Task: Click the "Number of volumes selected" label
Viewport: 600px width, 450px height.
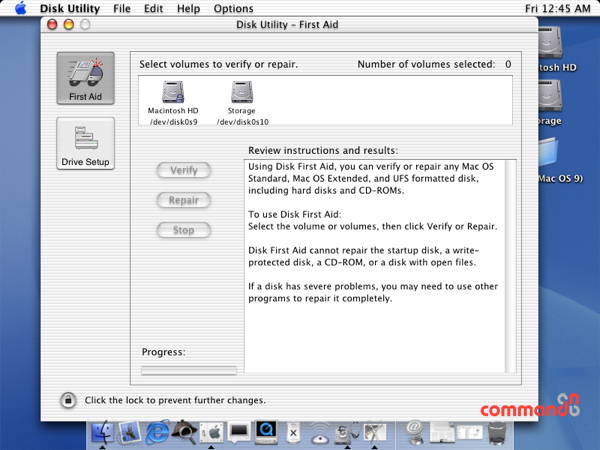Action: coord(426,64)
